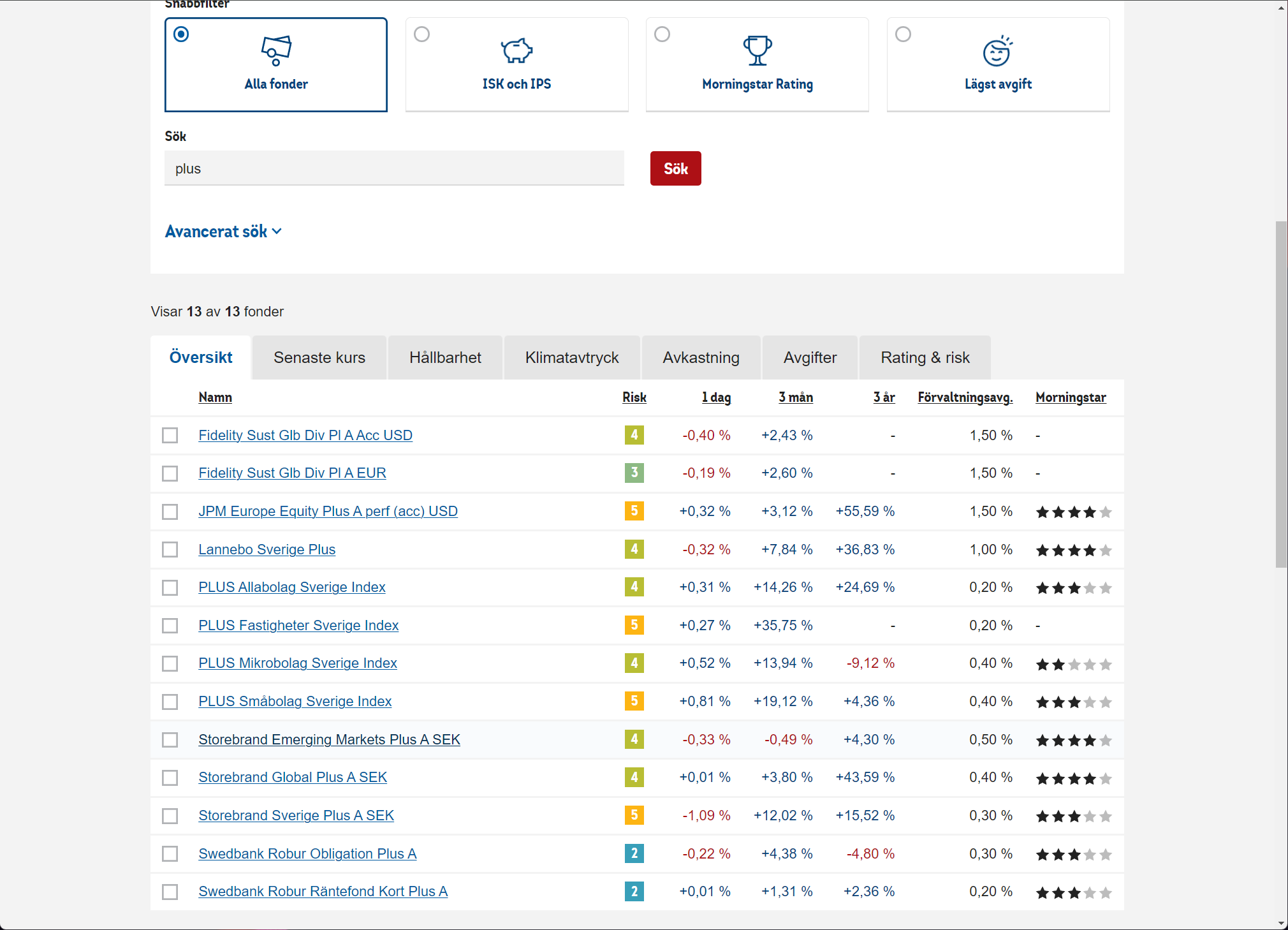Open JPM Europe Equity Plus fund link
Viewport: 1288px width, 930px height.
click(x=328, y=512)
